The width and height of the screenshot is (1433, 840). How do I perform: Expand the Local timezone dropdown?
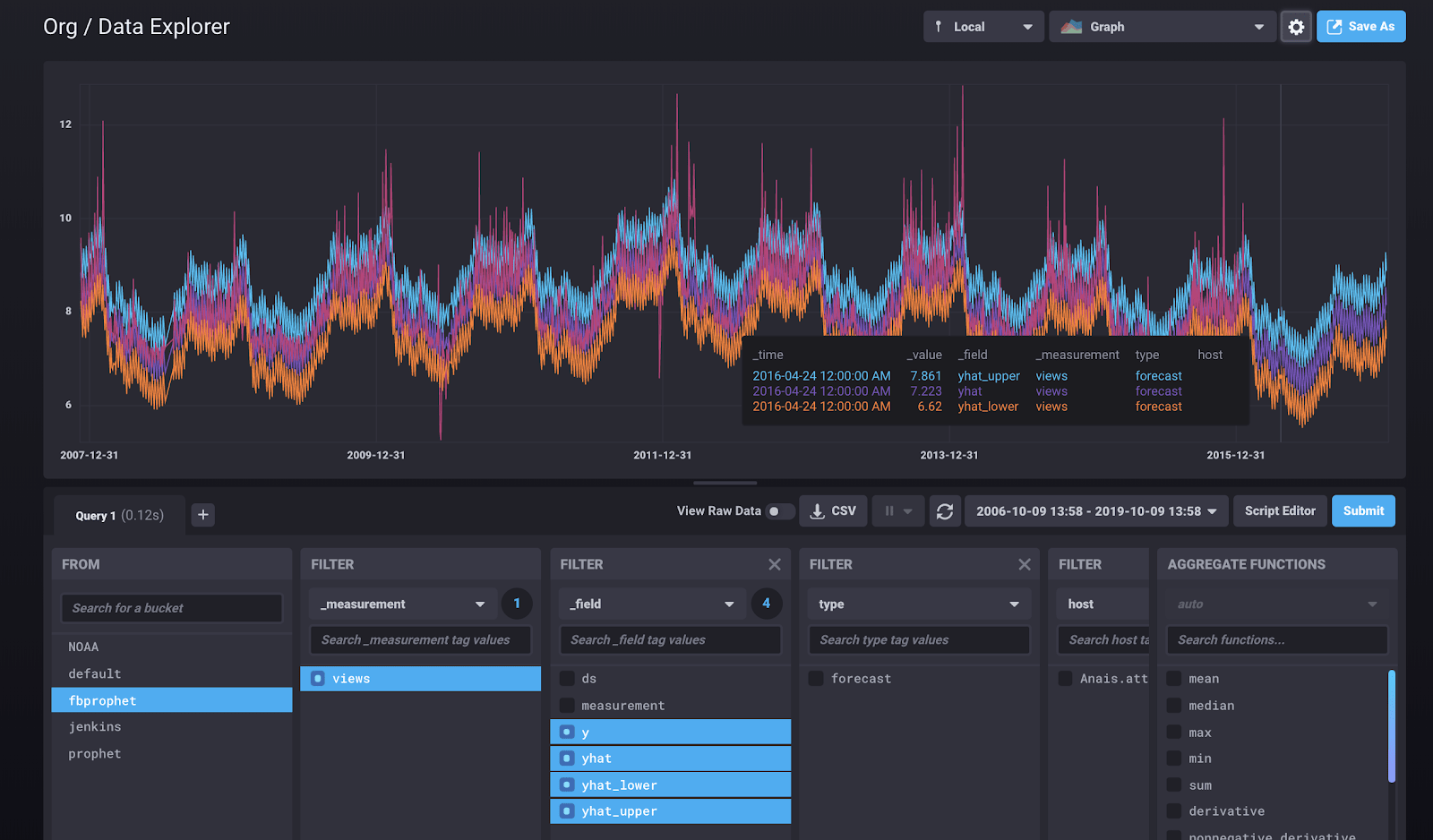pos(983,27)
